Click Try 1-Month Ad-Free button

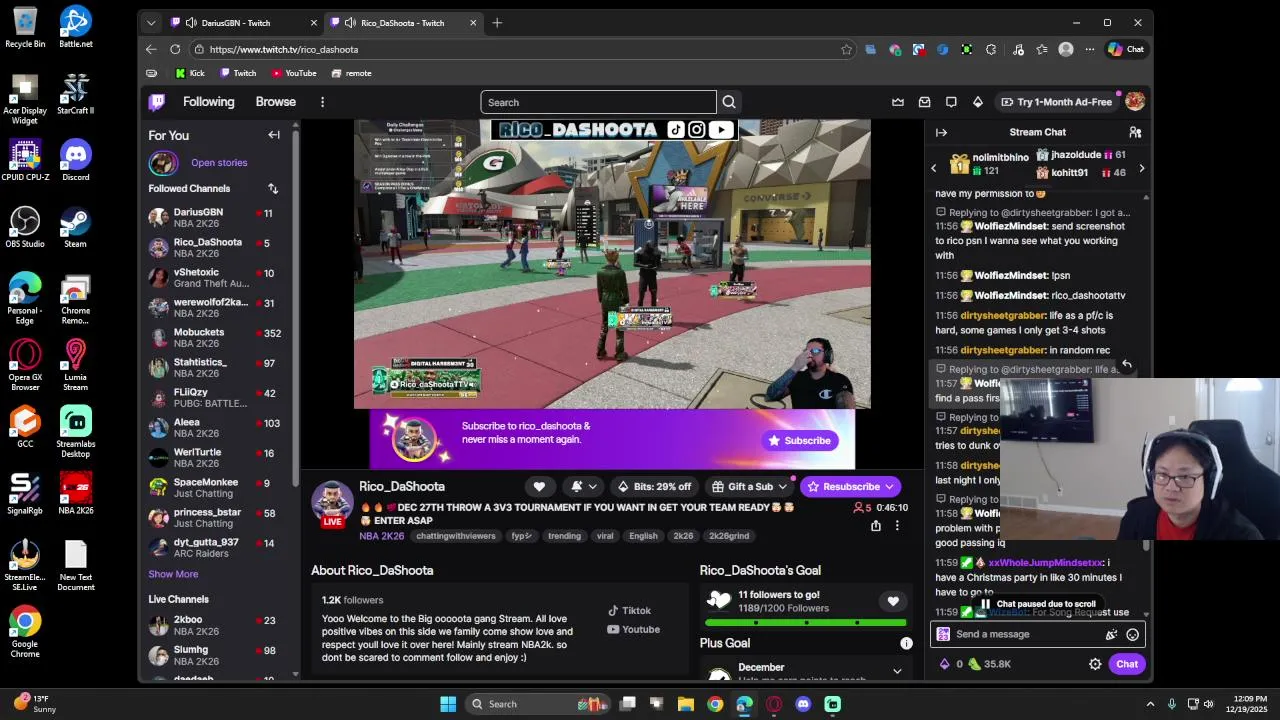coord(1056,102)
